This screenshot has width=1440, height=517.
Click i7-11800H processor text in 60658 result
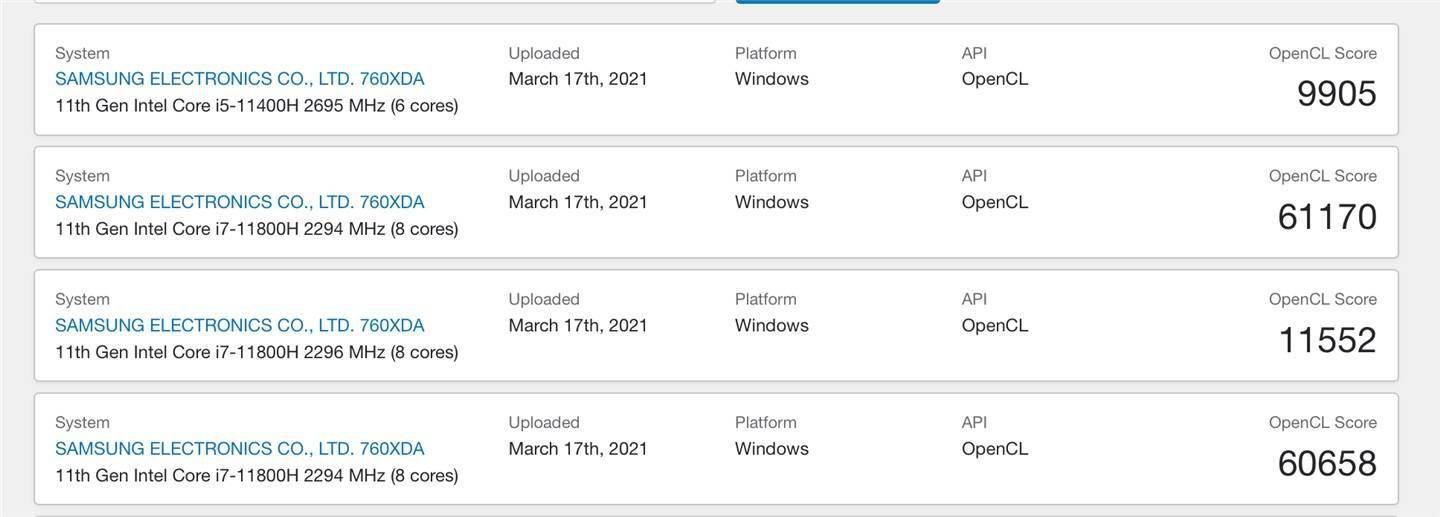pyautogui.click(x=256, y=475)
